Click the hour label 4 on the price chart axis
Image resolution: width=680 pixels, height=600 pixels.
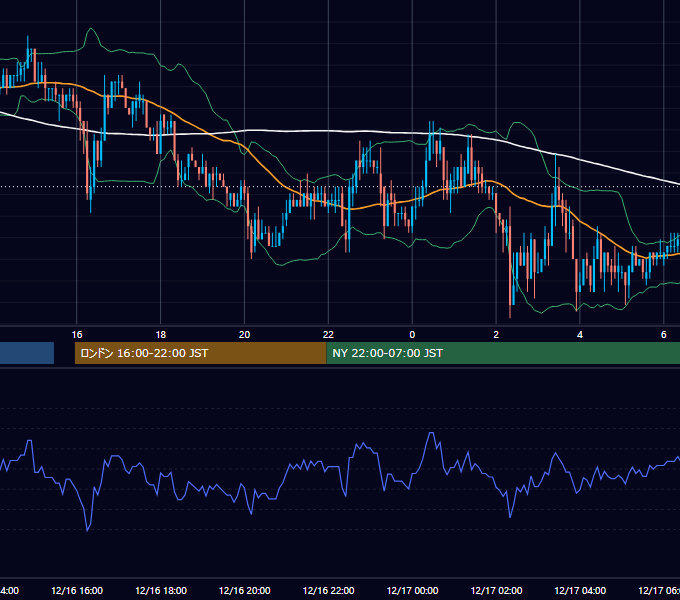580,334
